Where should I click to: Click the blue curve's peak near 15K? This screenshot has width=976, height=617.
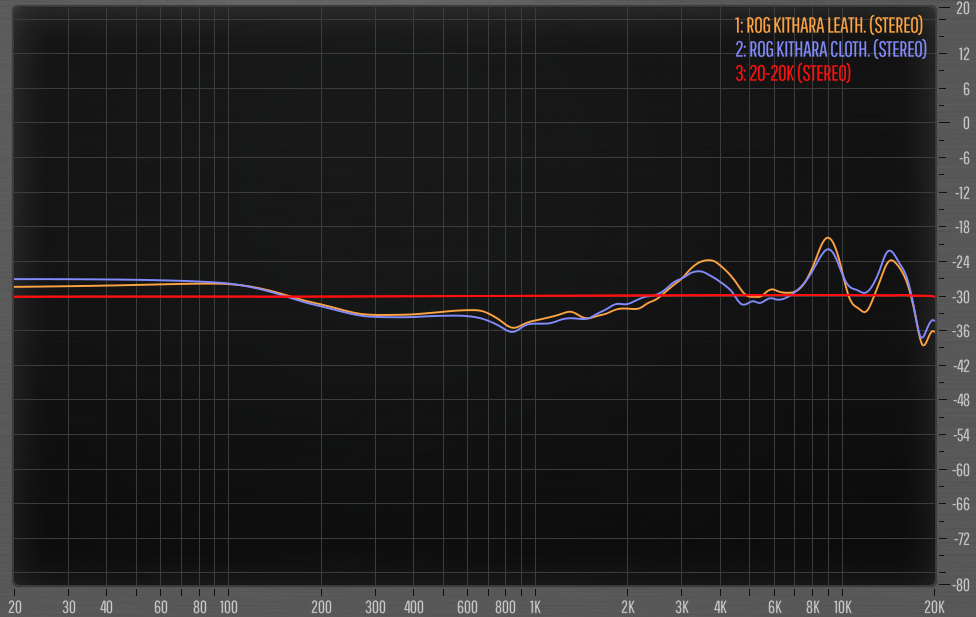tap(889, 250)
